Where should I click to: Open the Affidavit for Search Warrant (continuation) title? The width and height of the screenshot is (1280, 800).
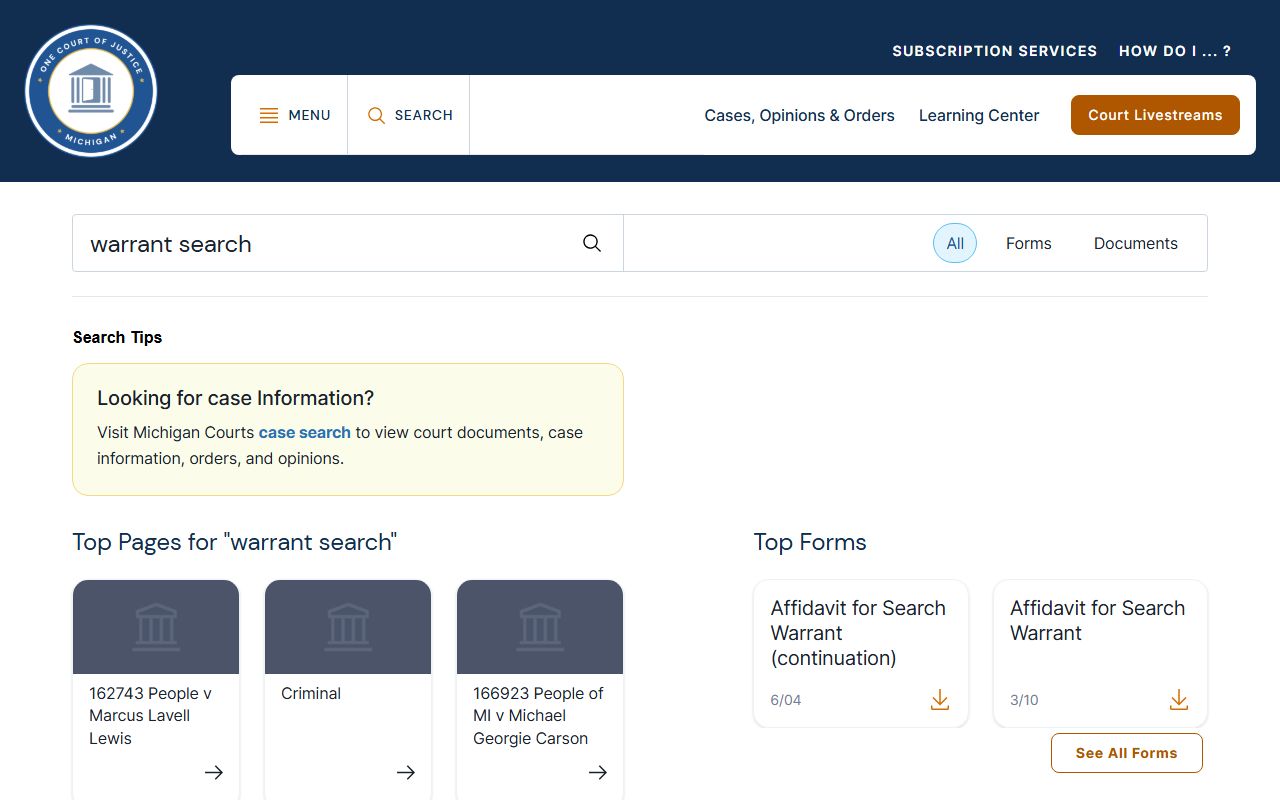click(x=858, y=633)
